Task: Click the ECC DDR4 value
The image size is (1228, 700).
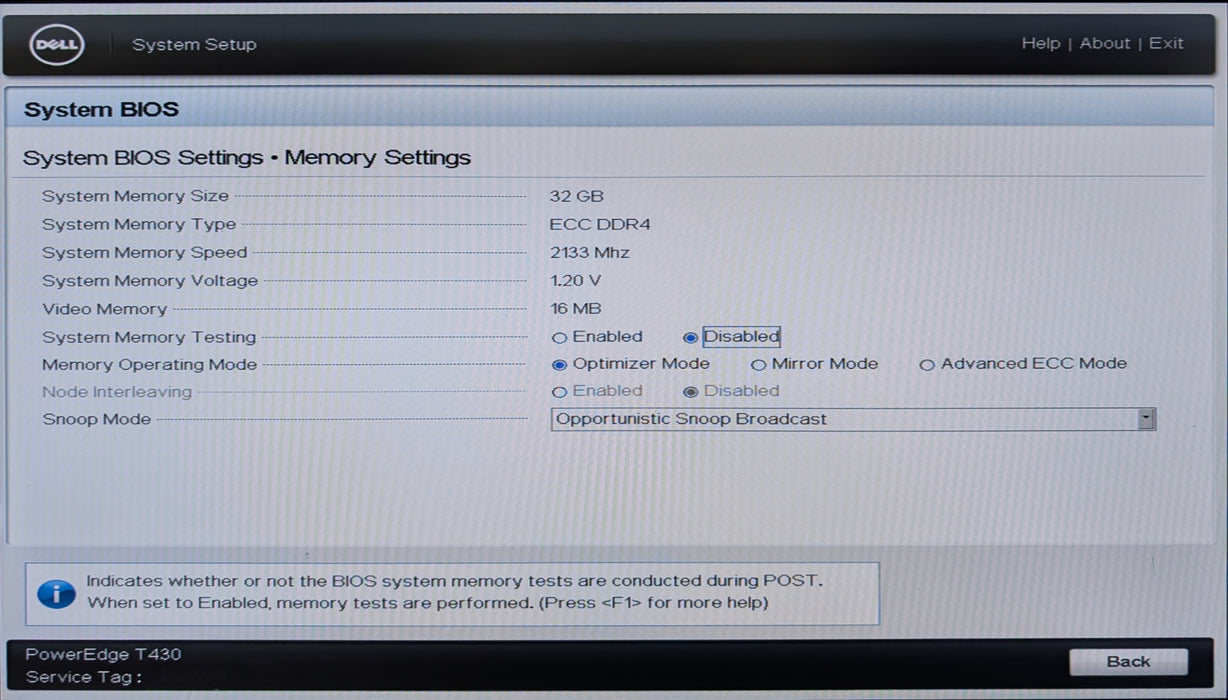Action: 600,224
